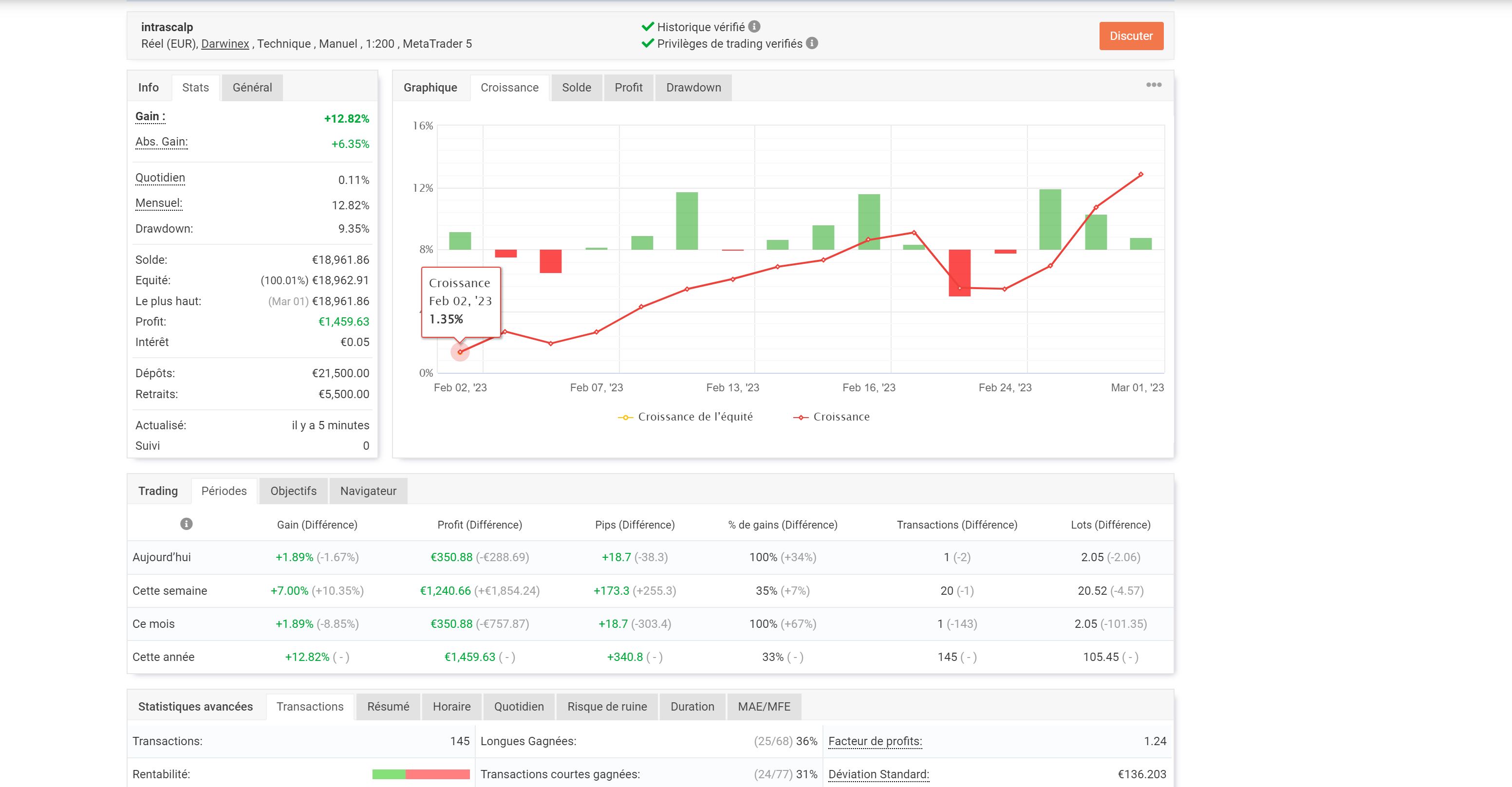Screen dimensions: 1512x787
Task: Click the info icon beside Privilèges de trading
Action: 812,43
